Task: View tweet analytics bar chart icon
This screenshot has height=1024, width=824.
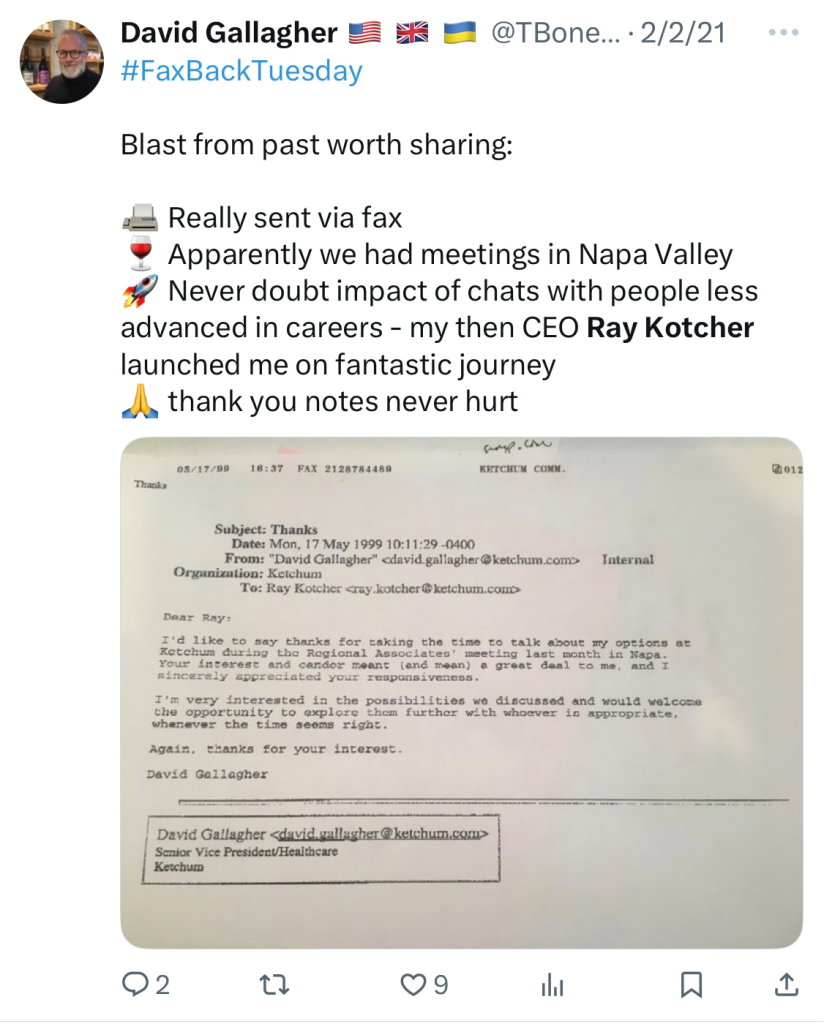Action: [551, 985]
